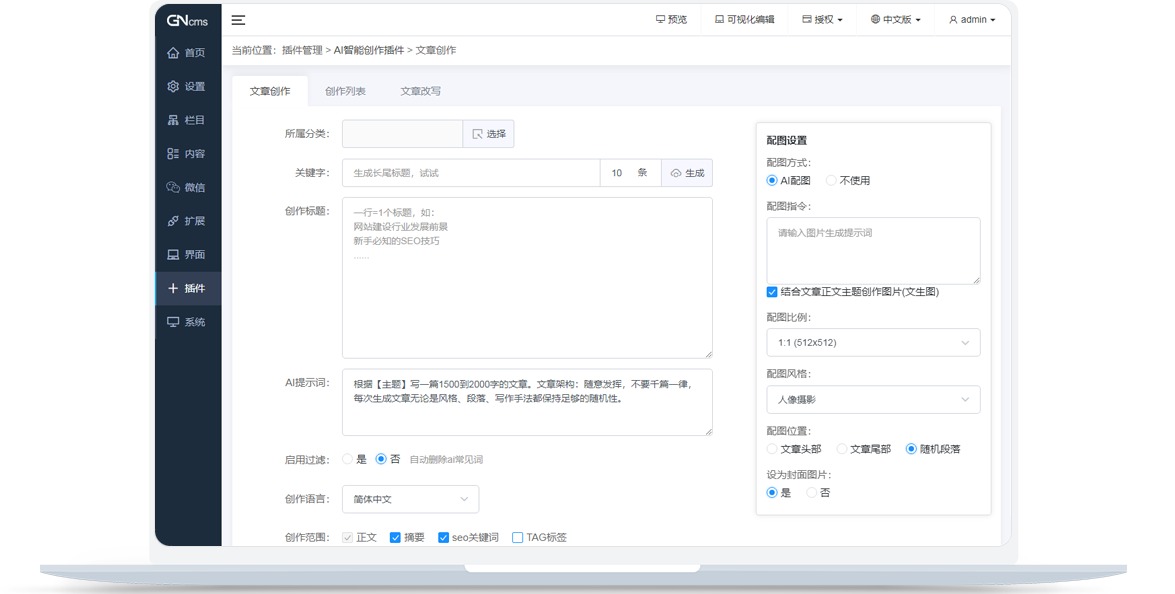The height and width of the screenshot is (594, 1175).
Task: Check the TAG标签 checkbox
Action: 517,537
